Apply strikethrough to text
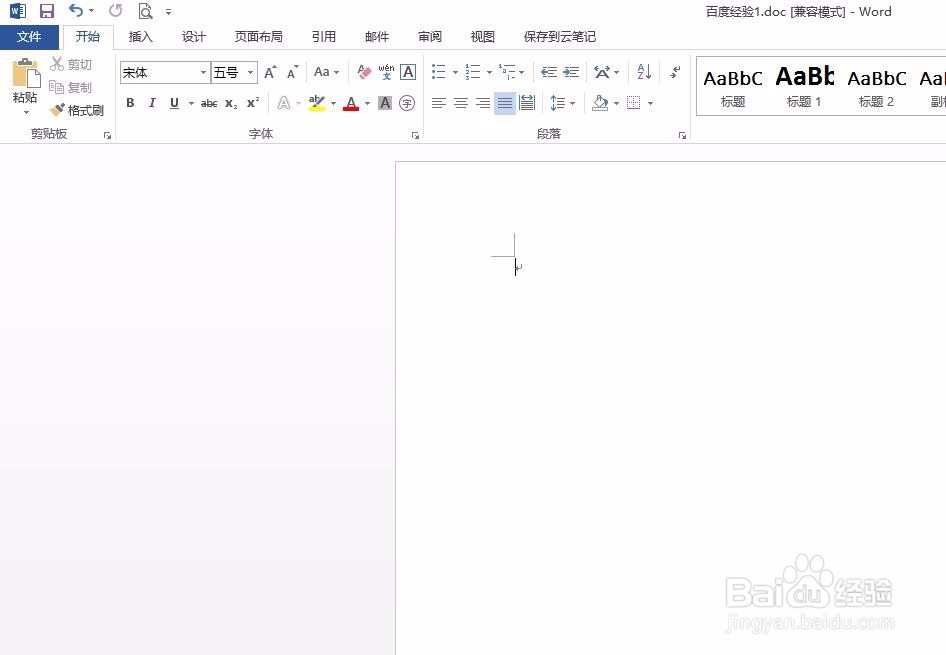The width and height of the screenshot is (946, 655). [207, 103]
